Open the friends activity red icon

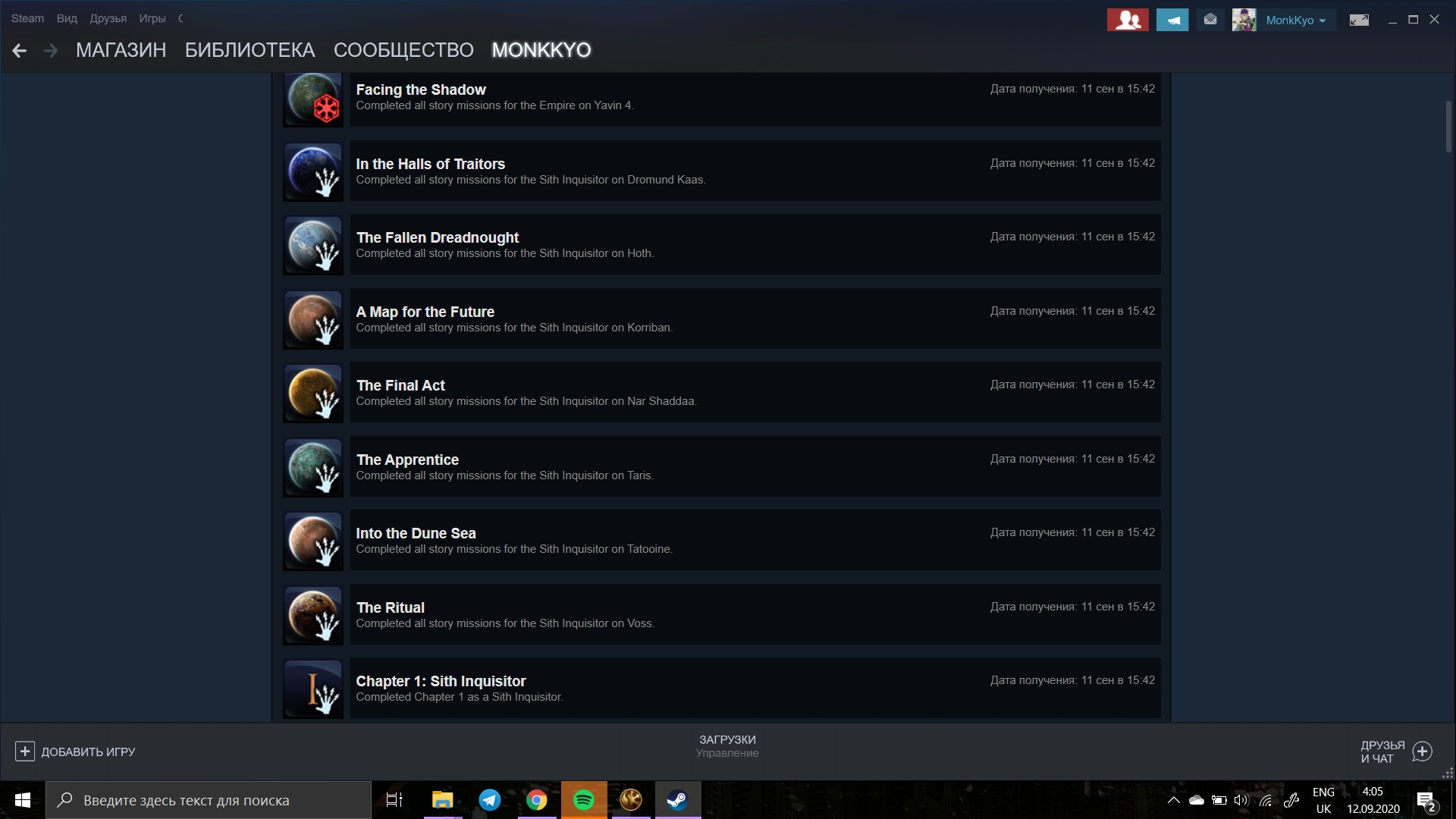click(1128, 20)
